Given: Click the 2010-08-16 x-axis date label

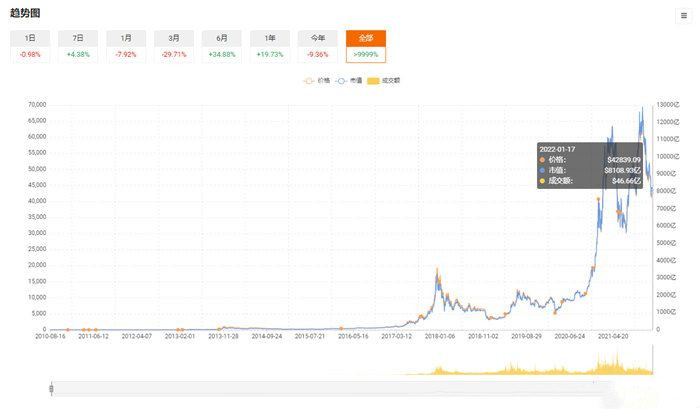Looking at the screenshot, I should 50,336.
